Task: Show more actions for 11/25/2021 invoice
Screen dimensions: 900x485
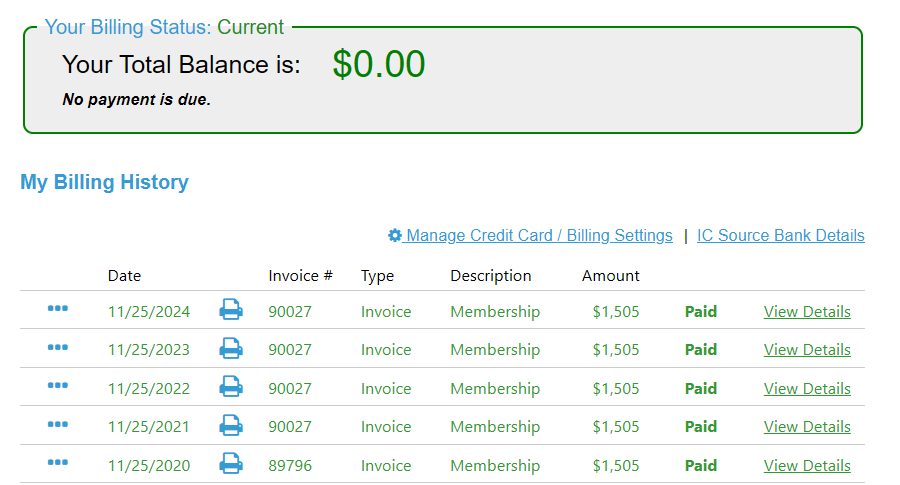Action: (58, 424)
